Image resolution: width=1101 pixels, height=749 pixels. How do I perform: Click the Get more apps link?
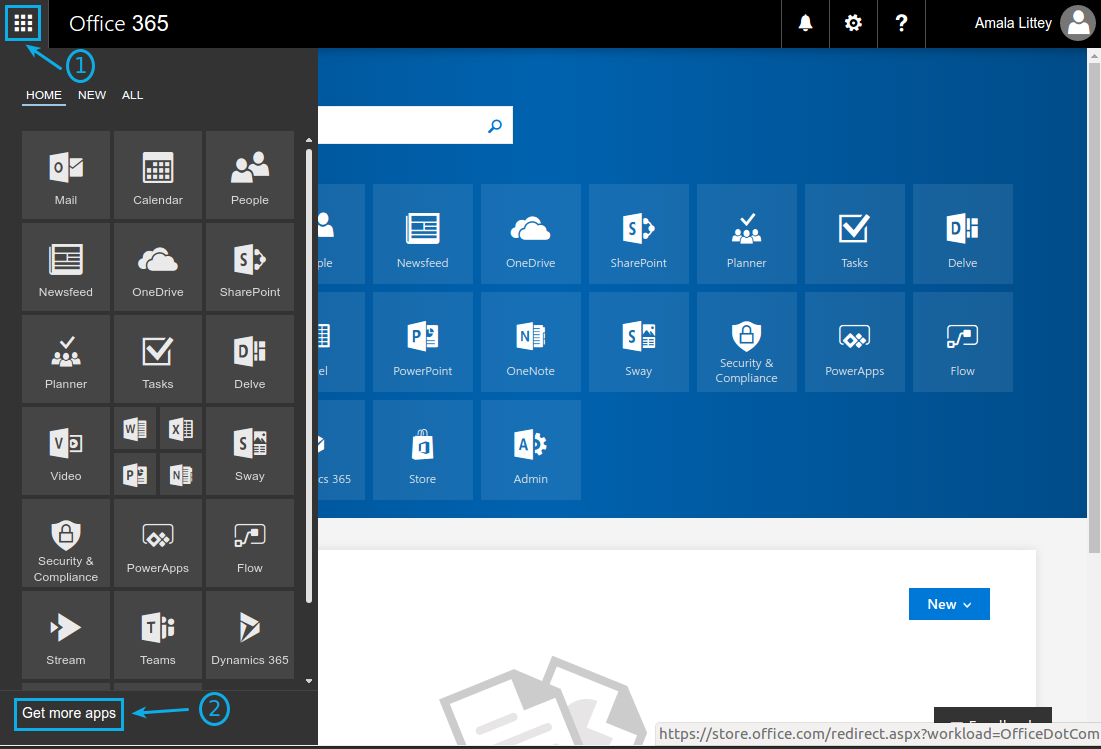pyautogui.click(x=69, y=713)
